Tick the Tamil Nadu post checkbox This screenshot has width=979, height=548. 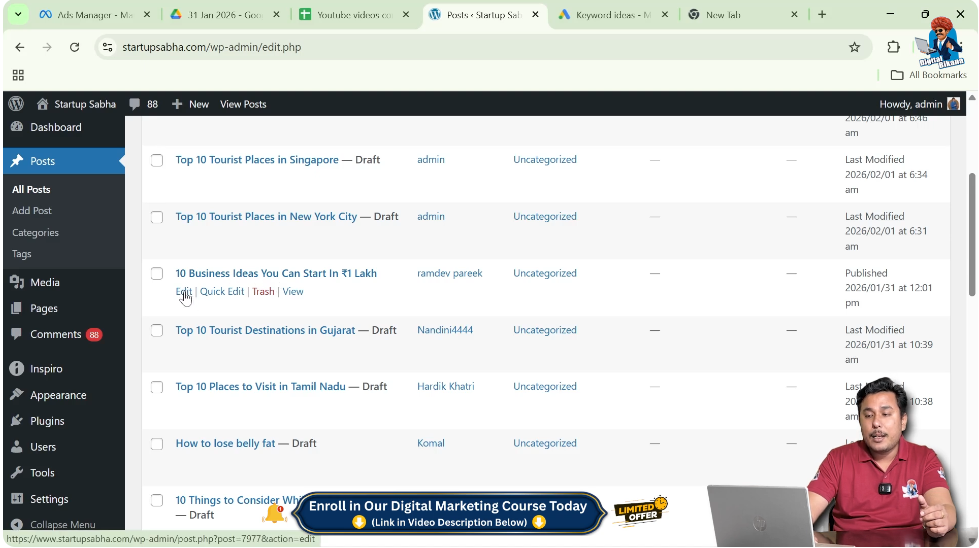tap(157, 388)
